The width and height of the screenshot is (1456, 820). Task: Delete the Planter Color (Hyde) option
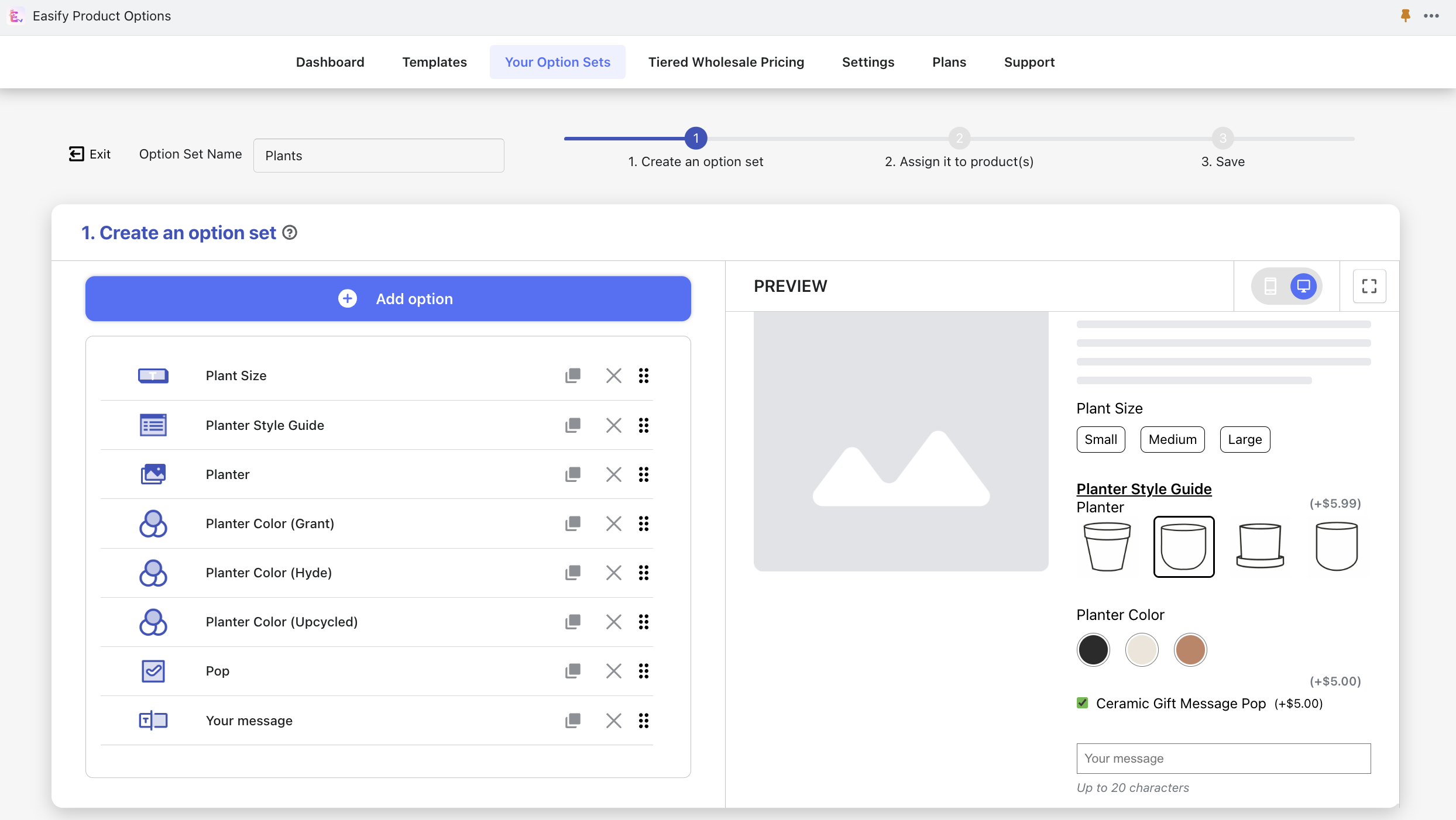click(x=613, y=572)
